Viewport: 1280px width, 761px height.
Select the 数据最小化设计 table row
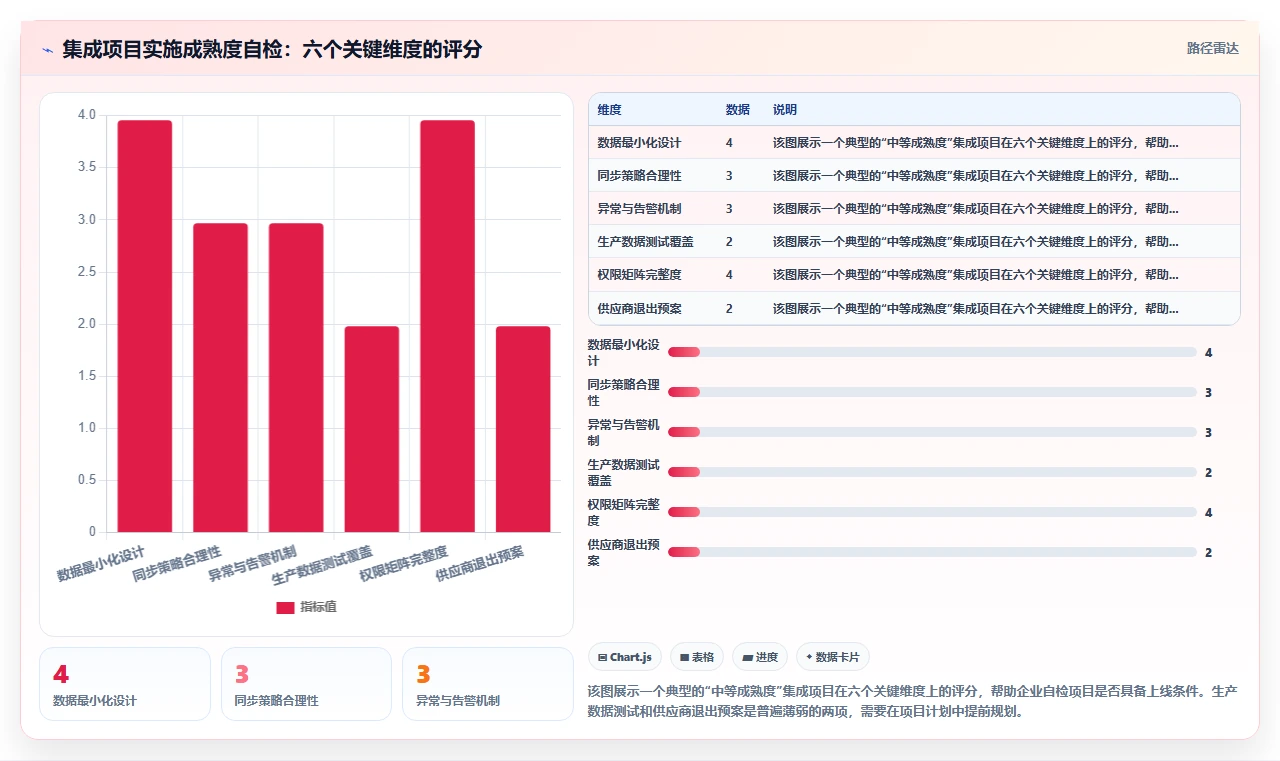(x=914, y=143)
